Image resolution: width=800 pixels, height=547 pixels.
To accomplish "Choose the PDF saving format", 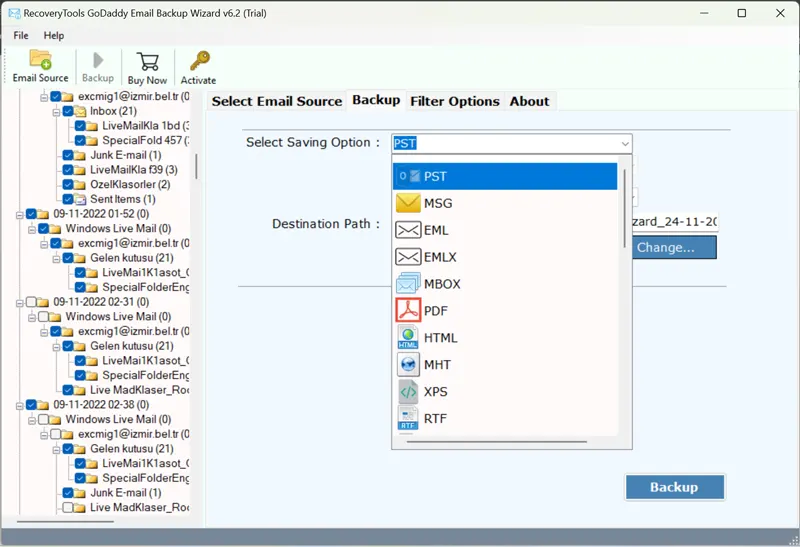I will click(x=436, y=311).
